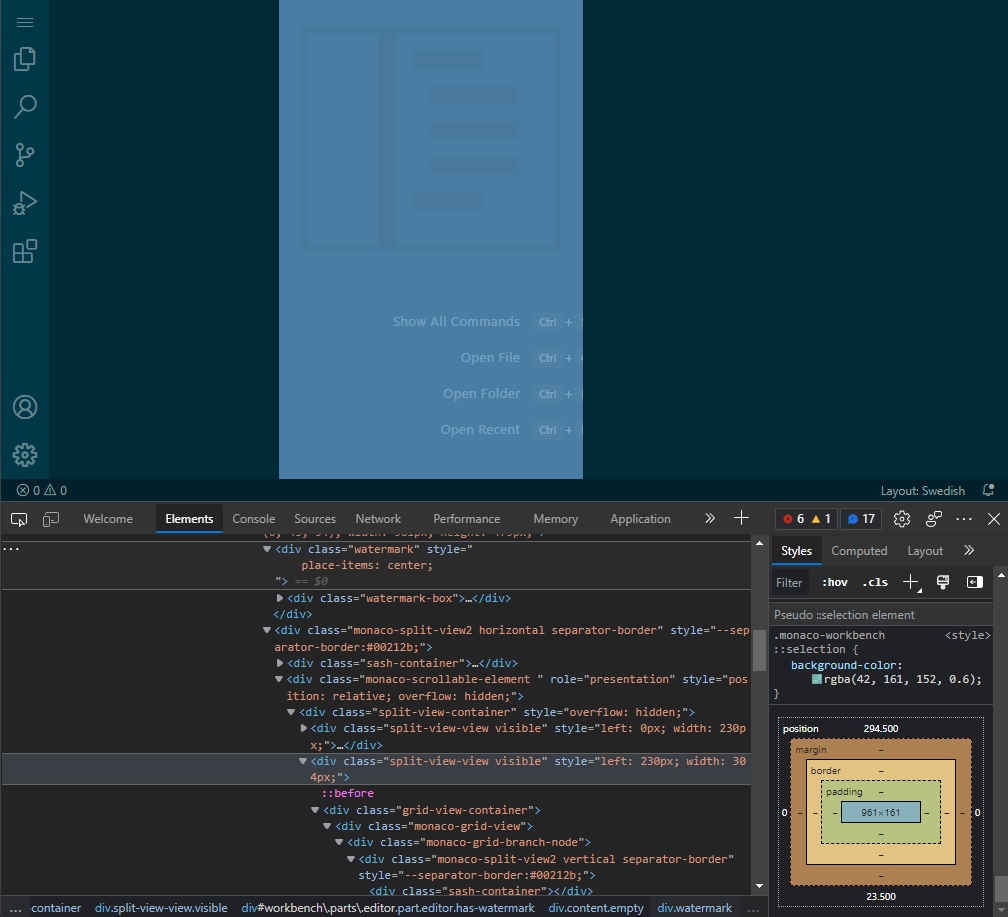
Task: Click the Open Folder command
Action: point(481,393)
